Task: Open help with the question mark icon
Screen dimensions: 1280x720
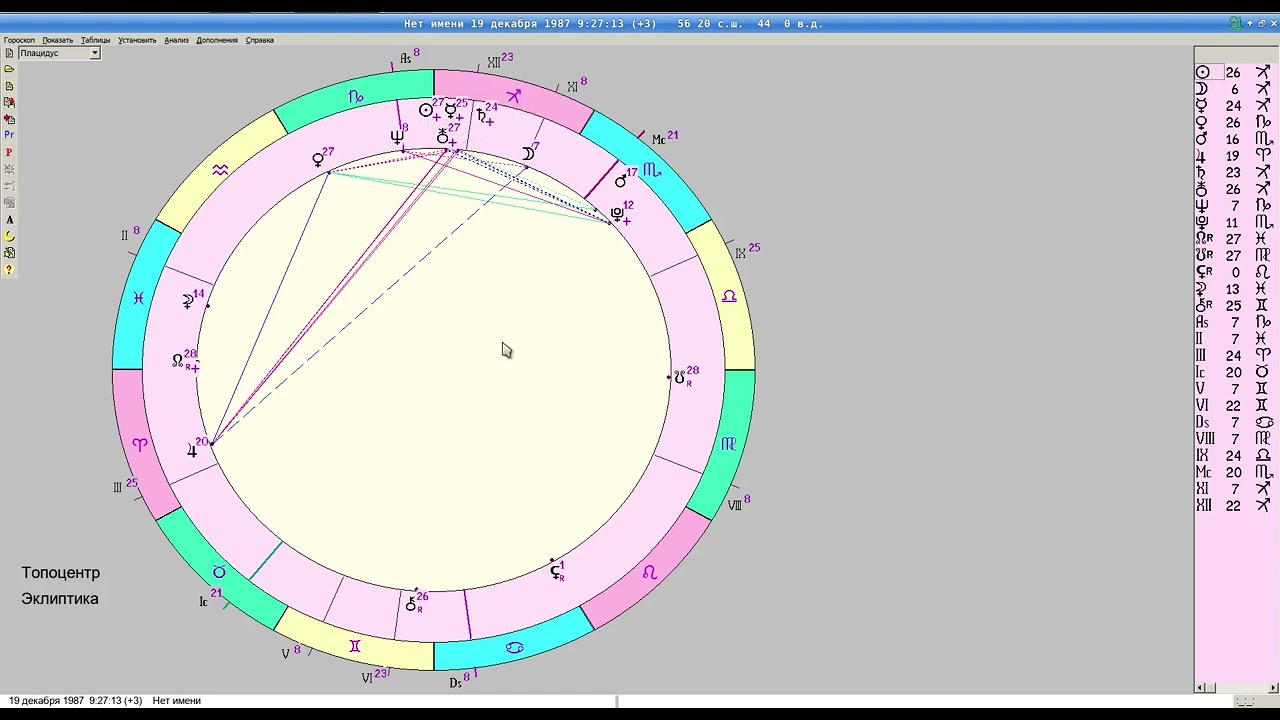Action: (x=9, y=270)
